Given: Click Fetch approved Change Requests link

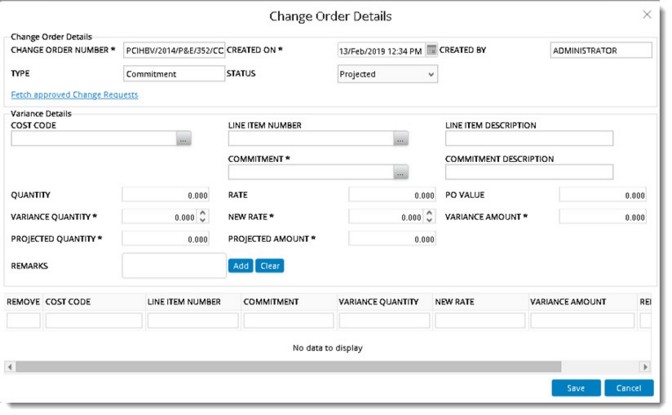Looking at the screenshot, I should coord(74,95).
